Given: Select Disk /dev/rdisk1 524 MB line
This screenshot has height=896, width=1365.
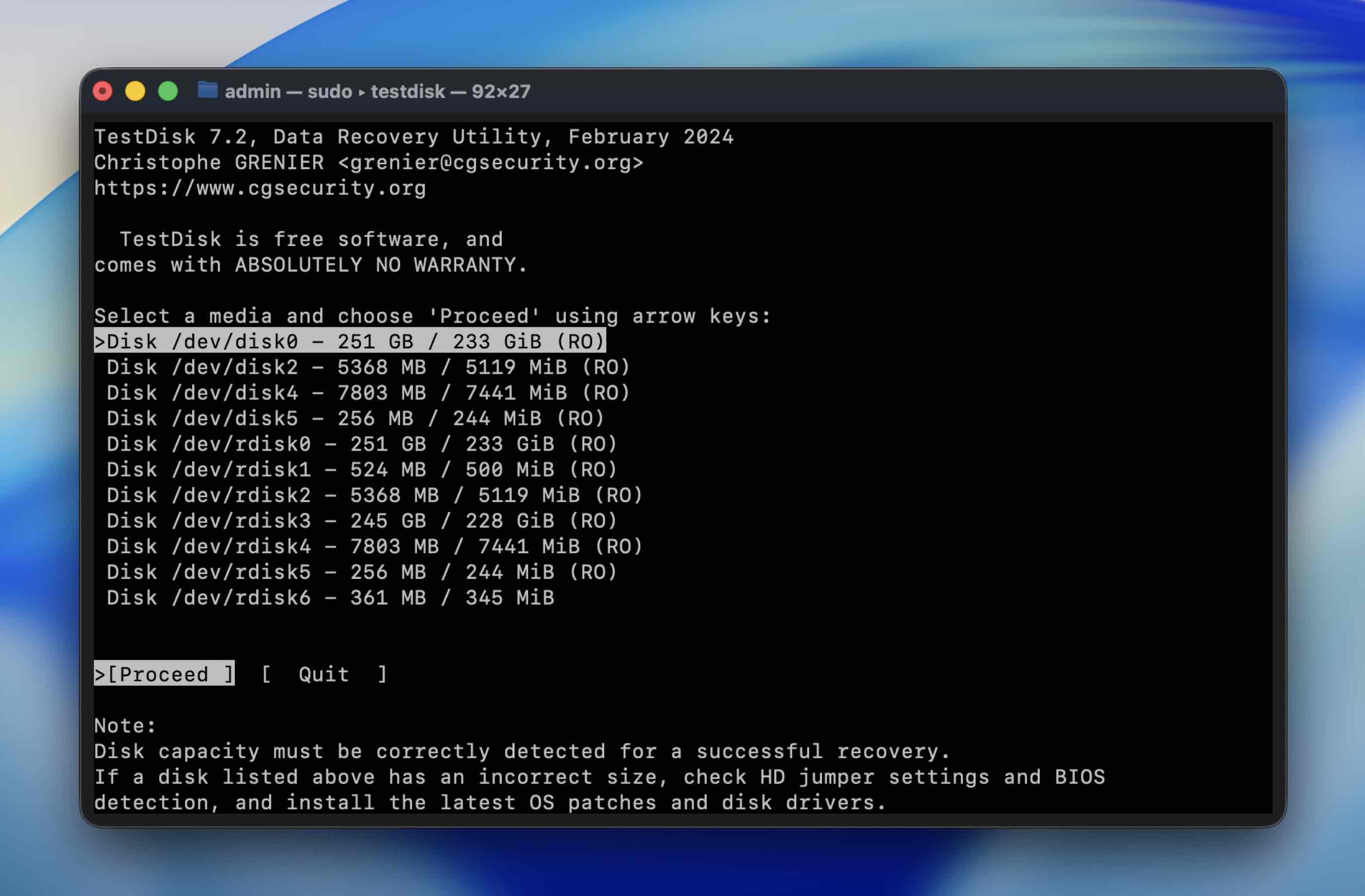Looking at the screenshot, I should pyautogui.click(x=362, y=470).
